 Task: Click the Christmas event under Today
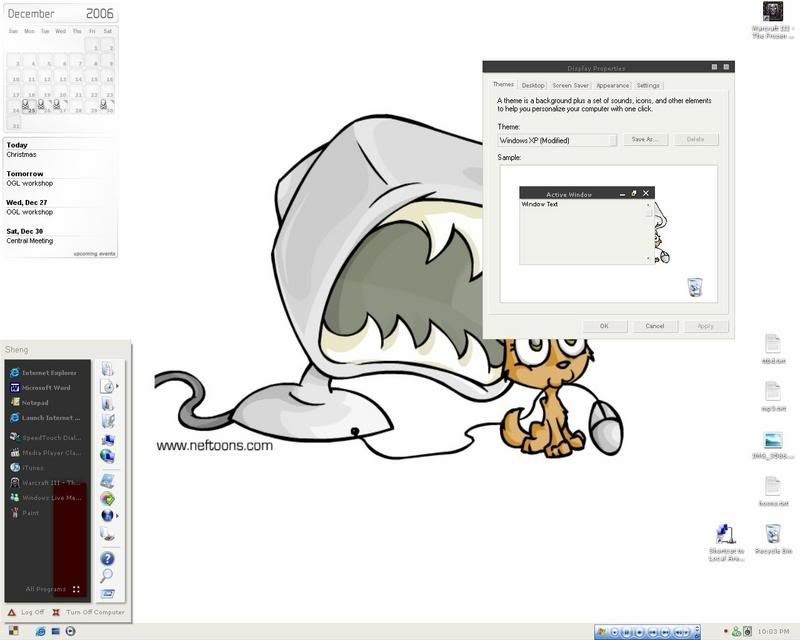click(21, 154)
